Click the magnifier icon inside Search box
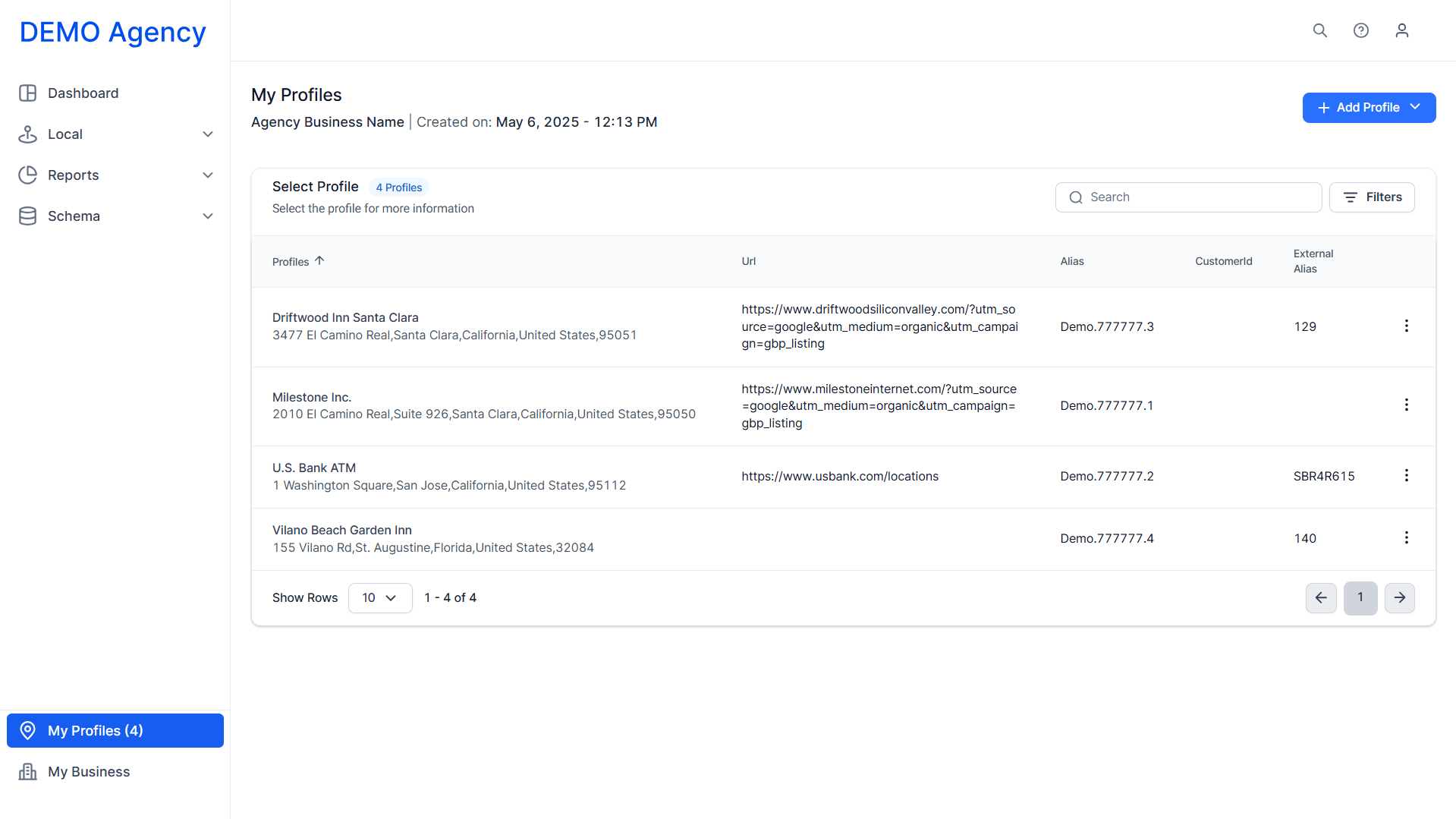Screen dimensions: 1456x819 pyautogui.click(x=1076, y=197)
